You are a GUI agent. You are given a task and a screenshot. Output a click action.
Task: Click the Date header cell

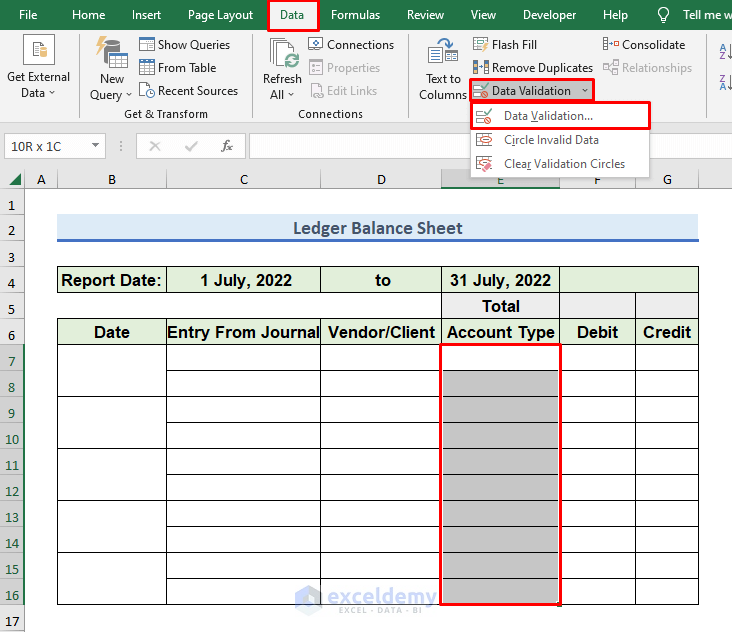pyautogui.click(x=112, y=332)
